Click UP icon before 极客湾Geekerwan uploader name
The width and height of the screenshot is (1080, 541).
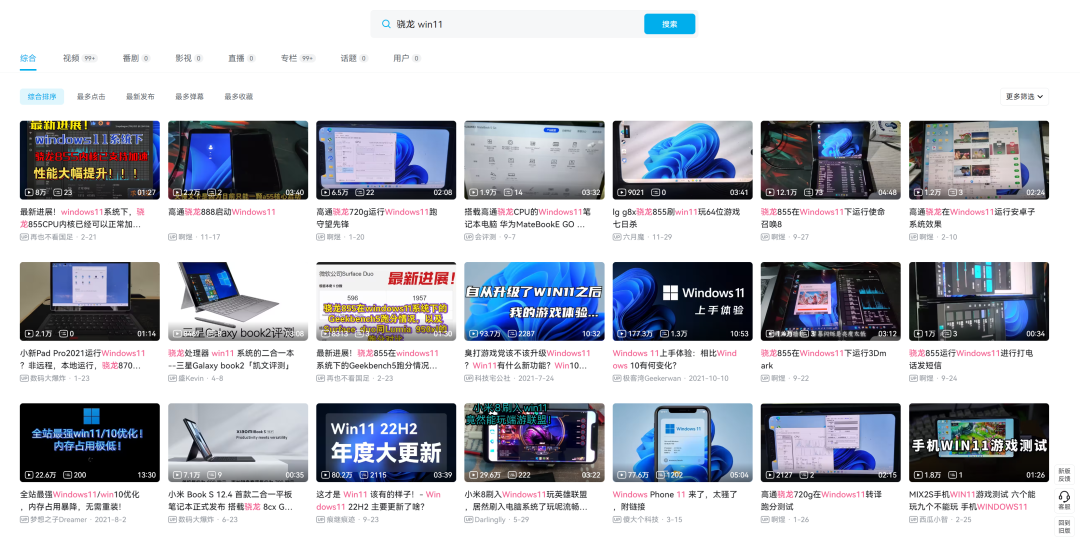point(616,378)
